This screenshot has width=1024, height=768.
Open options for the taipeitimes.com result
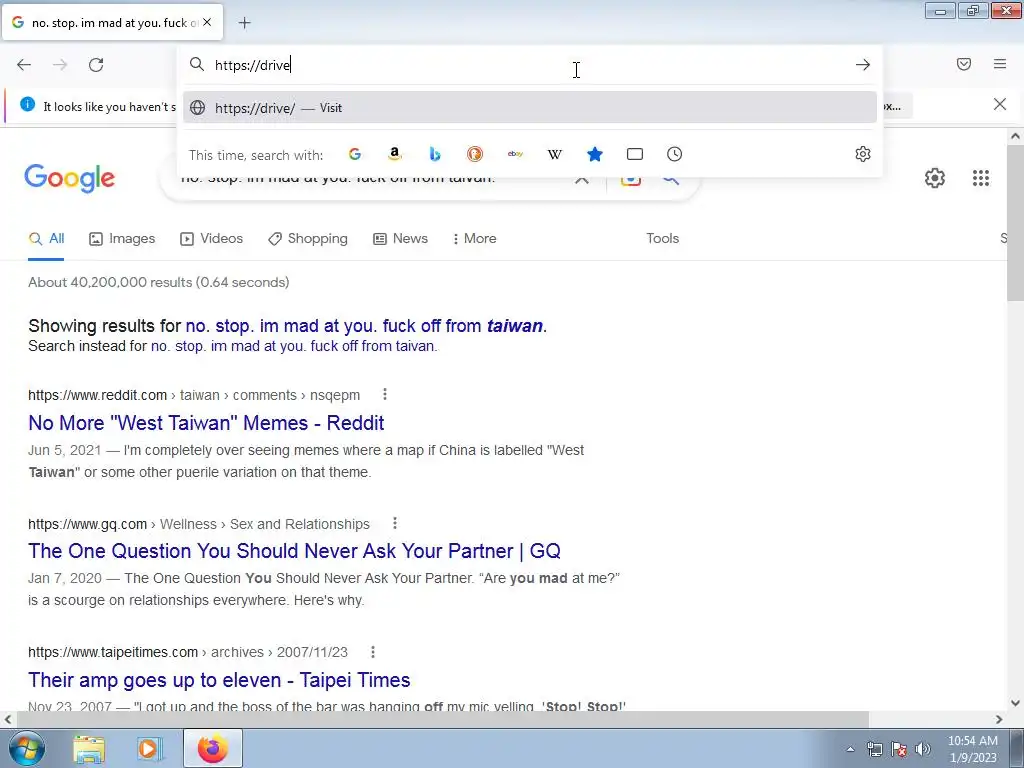point(372,652)
